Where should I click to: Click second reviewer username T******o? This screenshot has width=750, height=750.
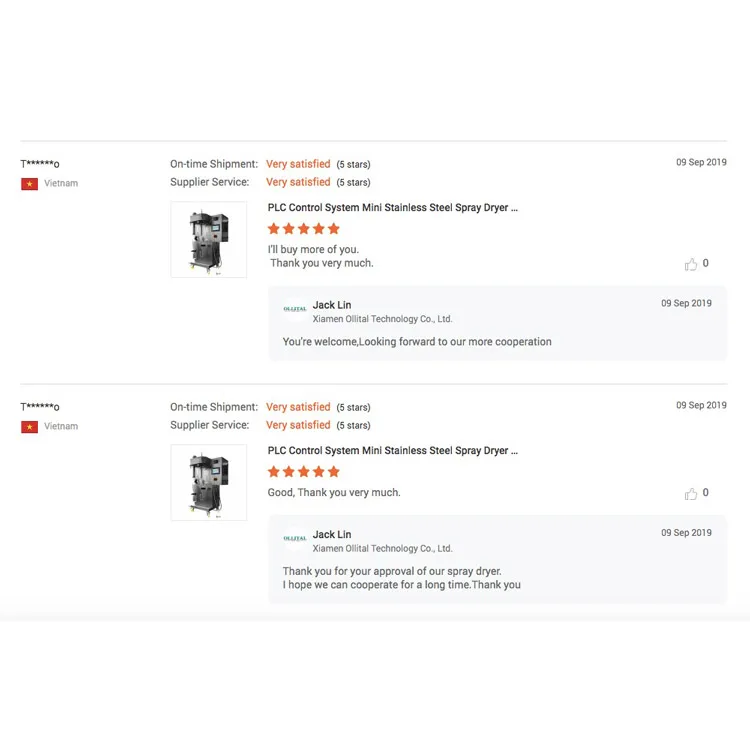[40, 407]
